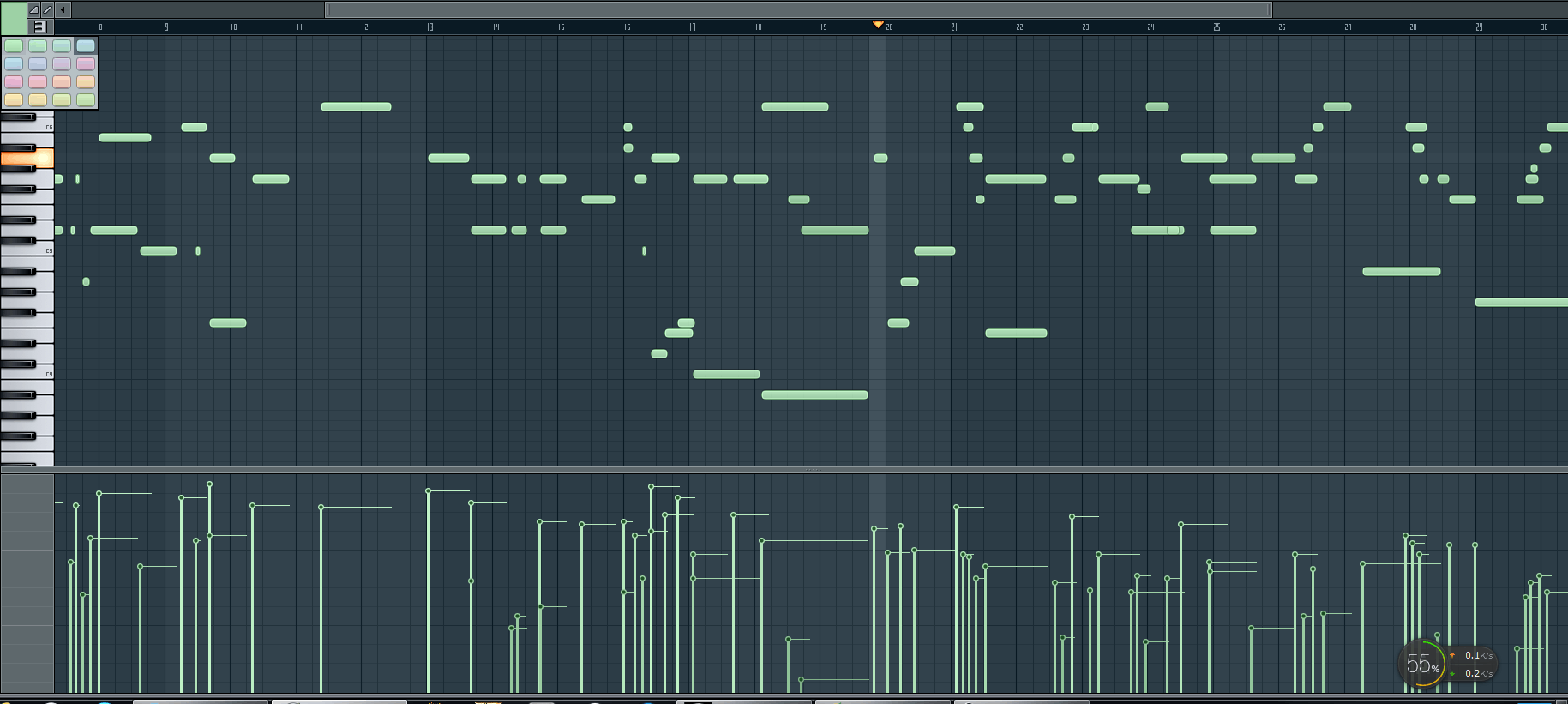Choose the magenta-pink swatch ending the second row
The height and width of the screenshot is (704, 1568).
(86, 63)
